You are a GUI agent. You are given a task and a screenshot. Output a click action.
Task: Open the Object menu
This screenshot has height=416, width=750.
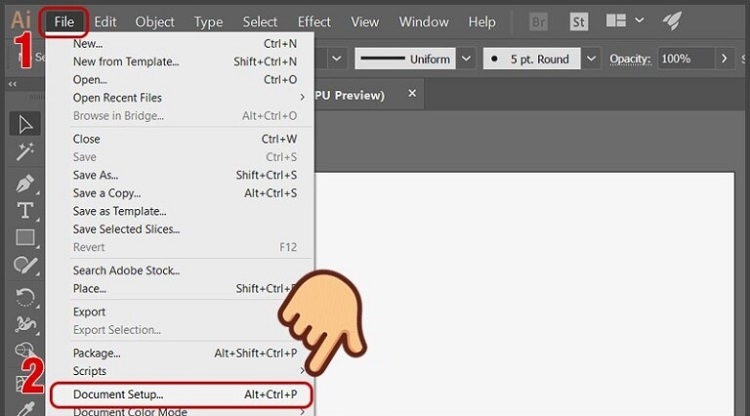tap(154, 22)
